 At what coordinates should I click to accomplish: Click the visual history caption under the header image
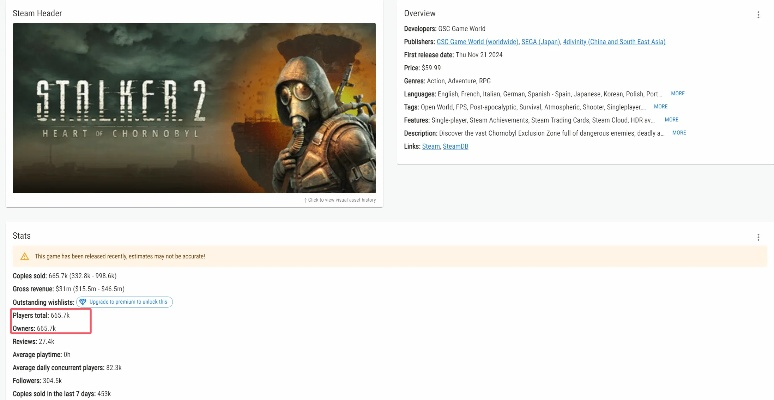click(x=340, y=200)
